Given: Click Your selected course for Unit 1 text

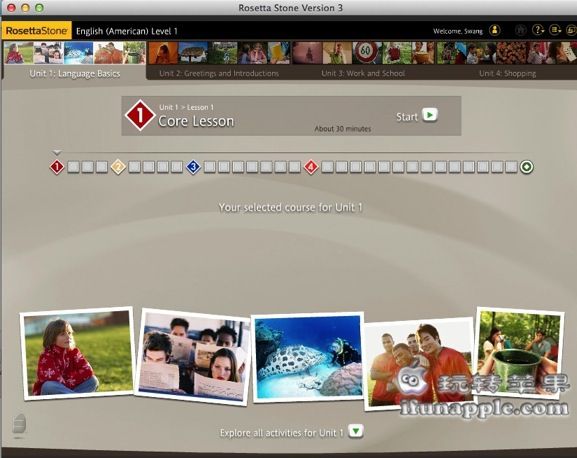Looking at the screenshot, I should coord(290,207).
